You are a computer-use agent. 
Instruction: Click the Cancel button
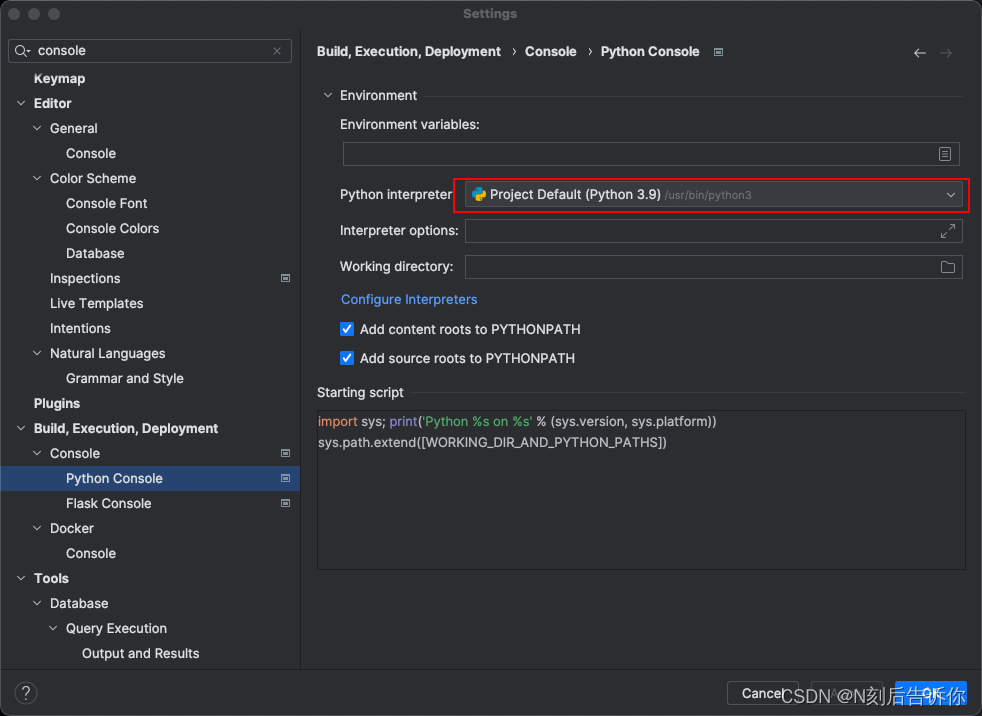tap(762, 693)
